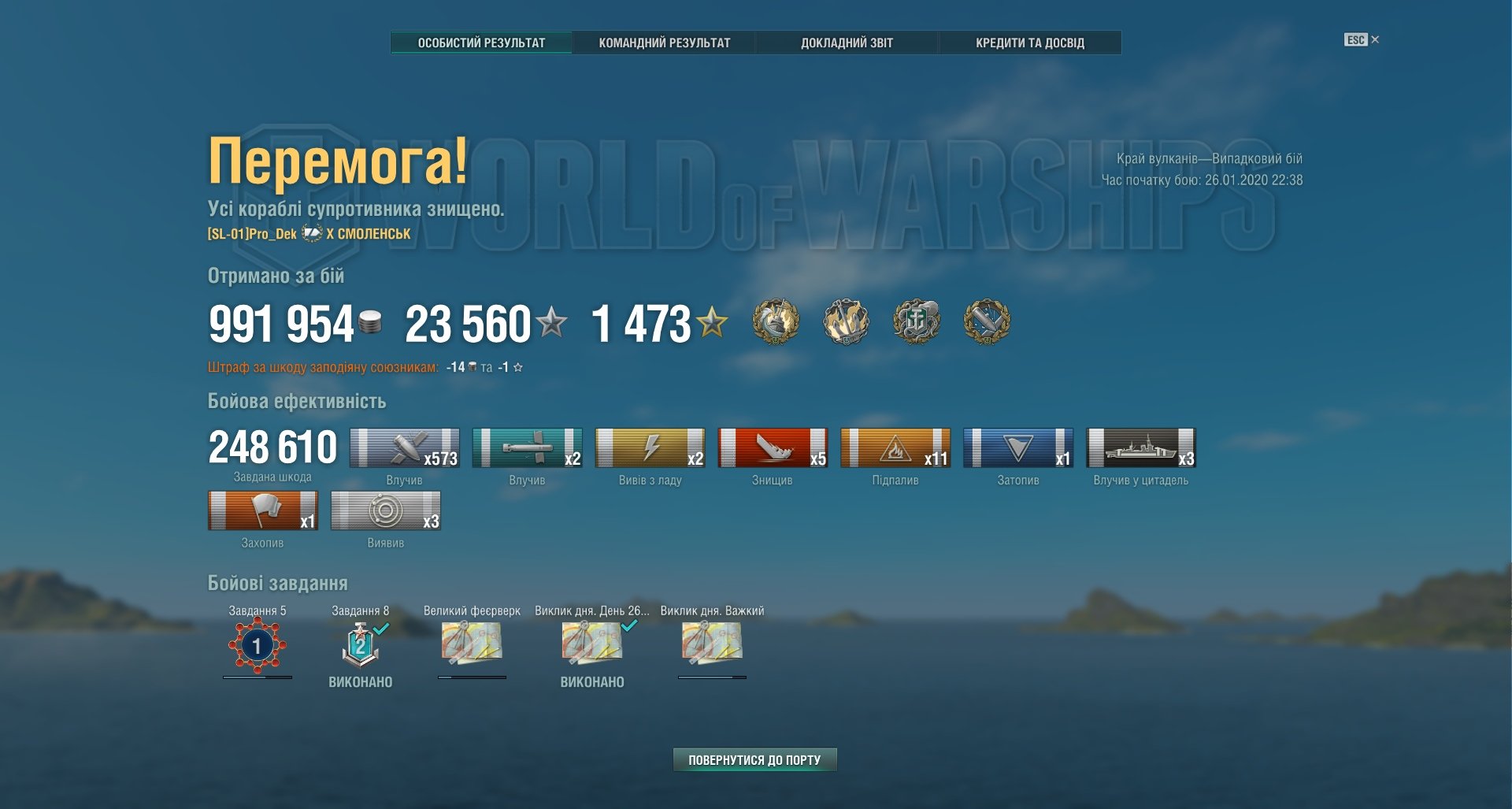The height and width of the screenshot is (809, 1512).
Task: Click the Виявив spotted ribbon
Action: click(386, 510)
